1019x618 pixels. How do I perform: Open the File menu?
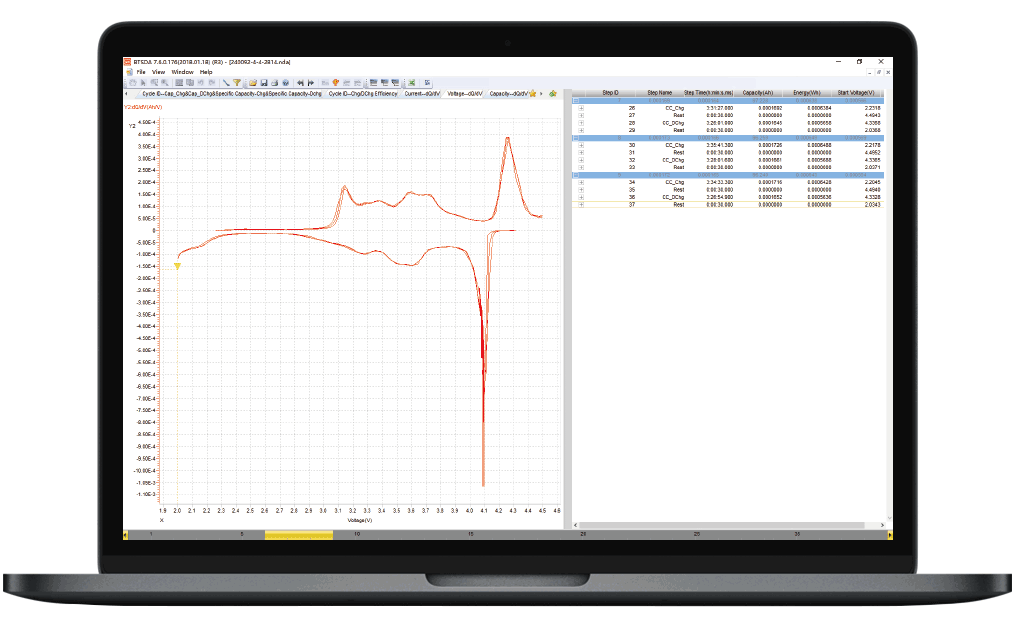(141, 72)
